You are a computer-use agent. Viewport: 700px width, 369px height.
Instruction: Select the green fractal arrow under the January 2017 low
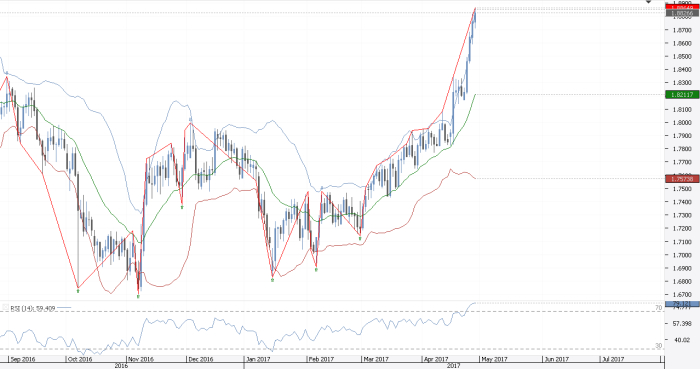[272, 280]
